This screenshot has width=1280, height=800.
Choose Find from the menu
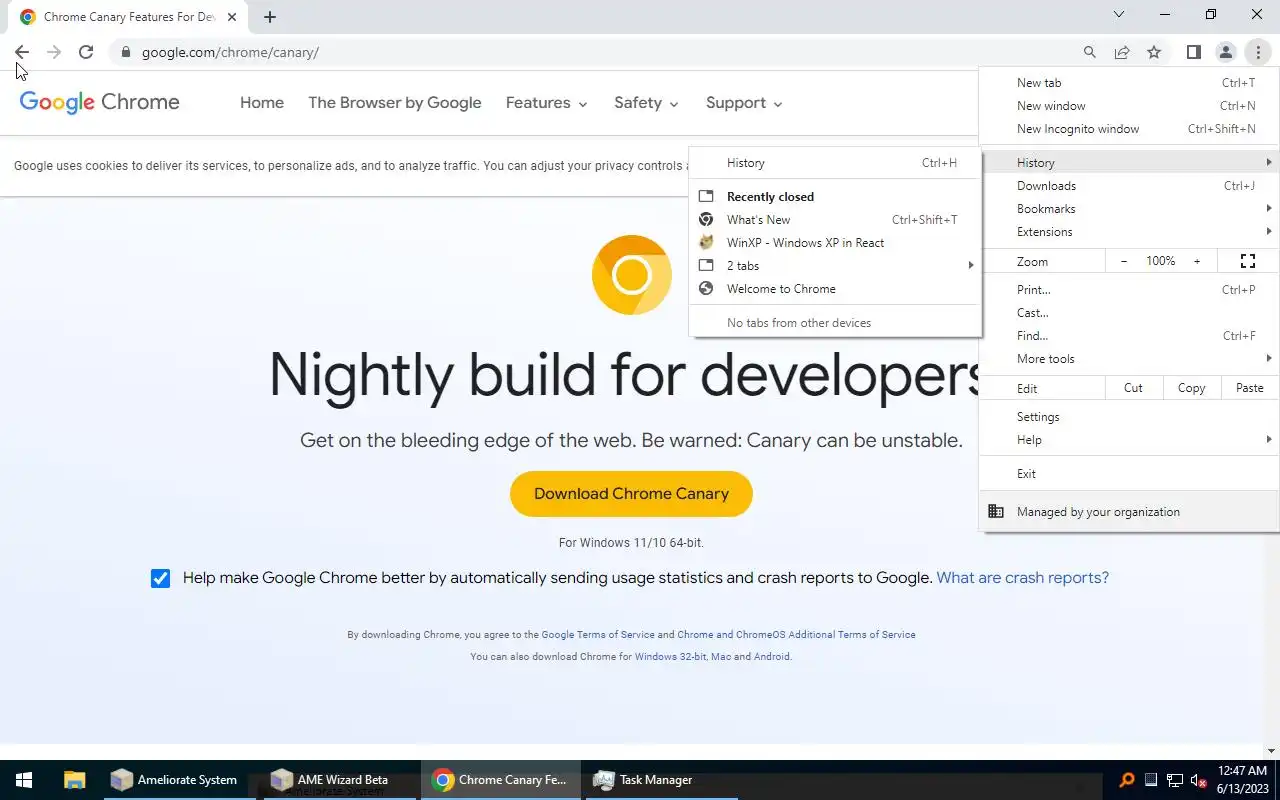click(1129, 336)
